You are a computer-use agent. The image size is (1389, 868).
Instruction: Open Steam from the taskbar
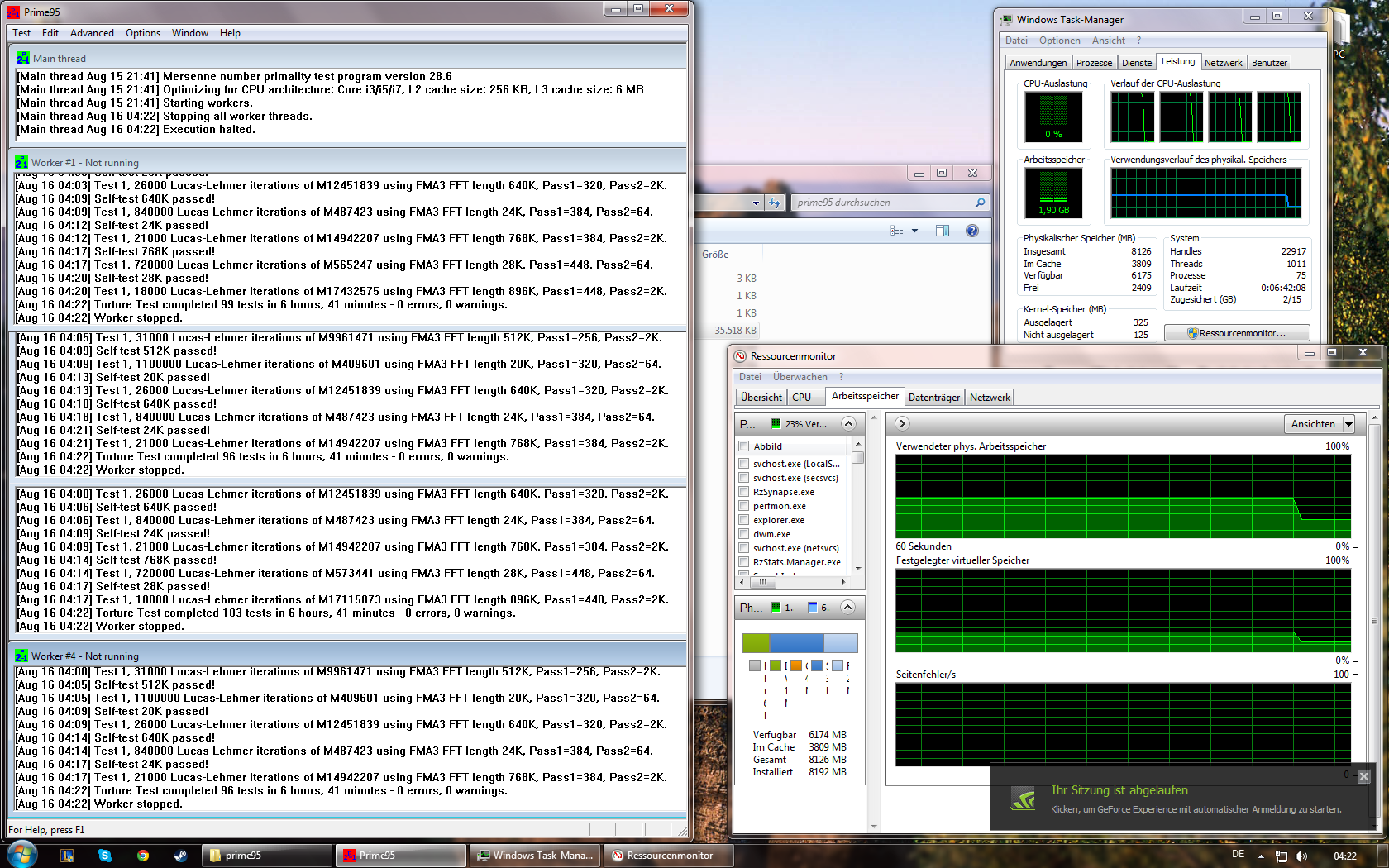(180, 856)
